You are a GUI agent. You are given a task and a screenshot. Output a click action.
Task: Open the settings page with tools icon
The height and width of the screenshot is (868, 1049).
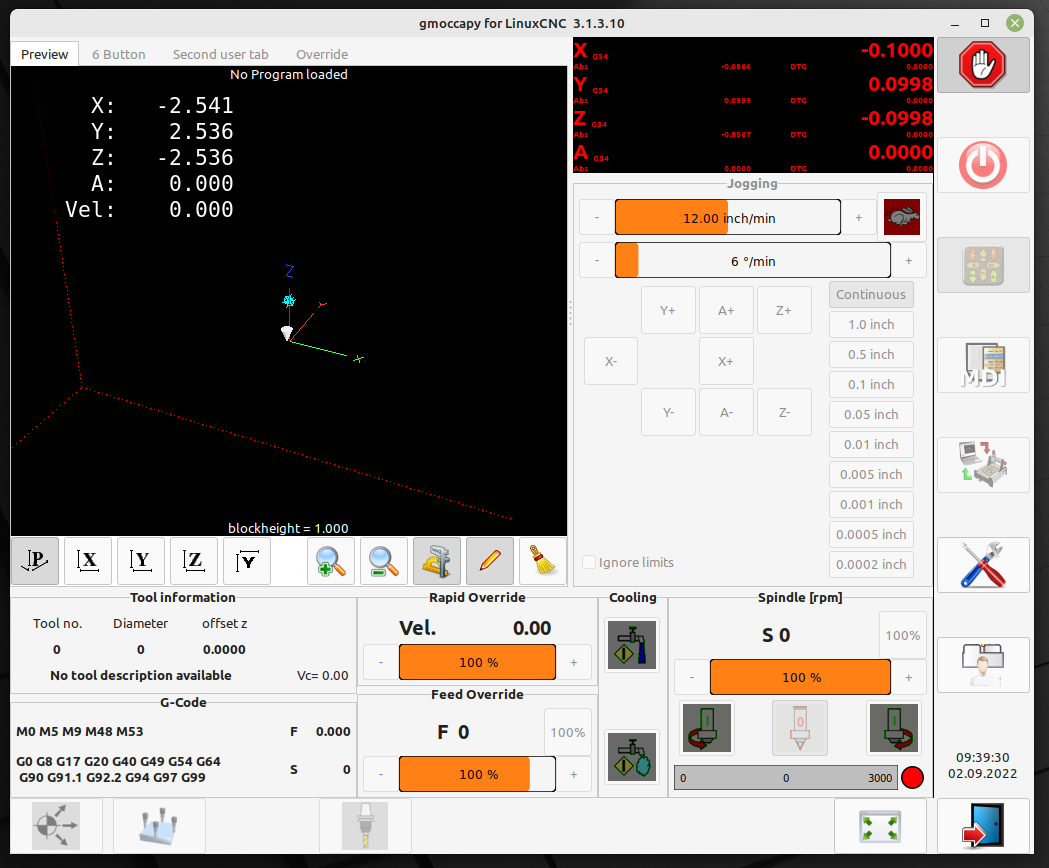click(x=982, y=565)
